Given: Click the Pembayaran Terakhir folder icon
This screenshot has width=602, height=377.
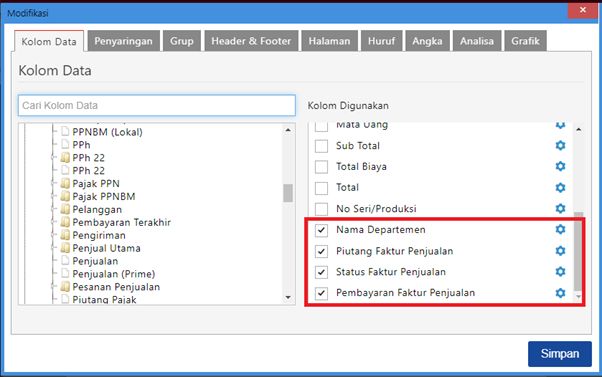Looking at the screenshot, I should [65, 222].
